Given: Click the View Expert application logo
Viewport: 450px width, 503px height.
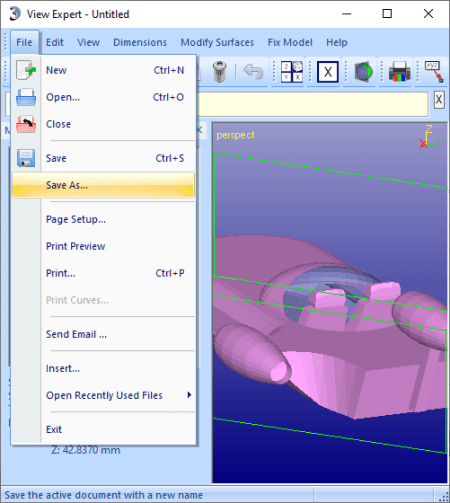Looking at the screenshot, I should click(15, 14).
